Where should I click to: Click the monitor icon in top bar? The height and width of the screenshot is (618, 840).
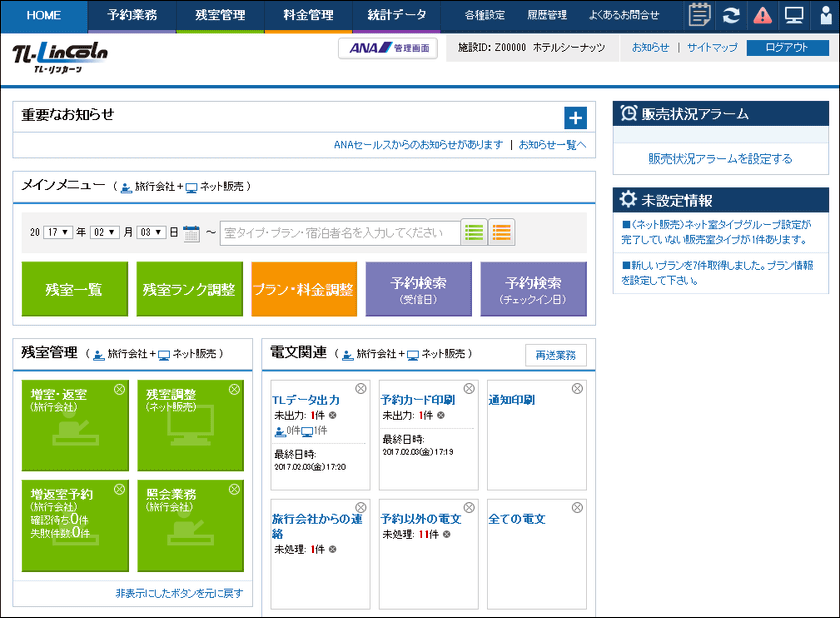[x=793, y=15]
